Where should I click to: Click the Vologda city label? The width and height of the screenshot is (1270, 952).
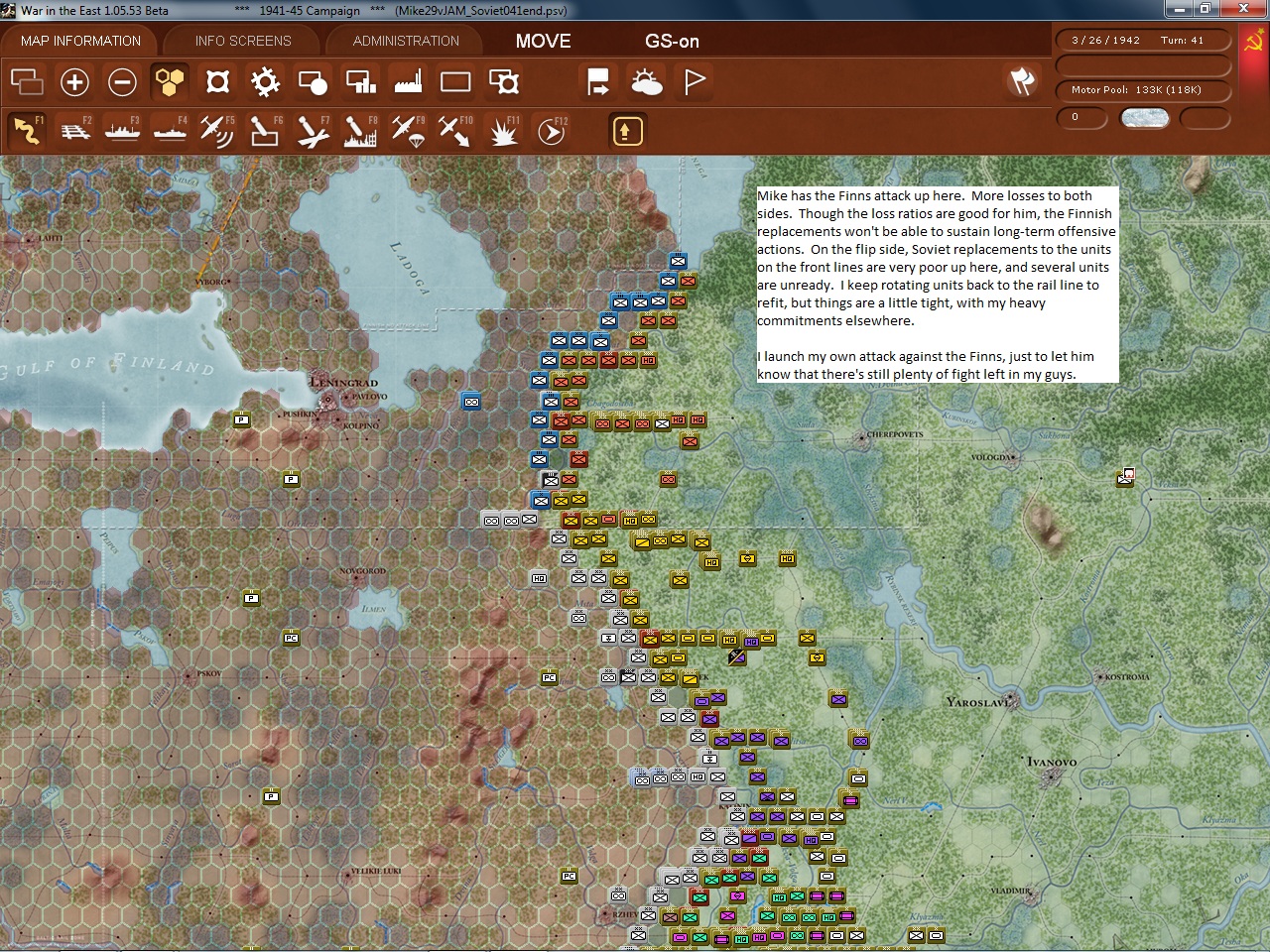click(x=992, y=457)
